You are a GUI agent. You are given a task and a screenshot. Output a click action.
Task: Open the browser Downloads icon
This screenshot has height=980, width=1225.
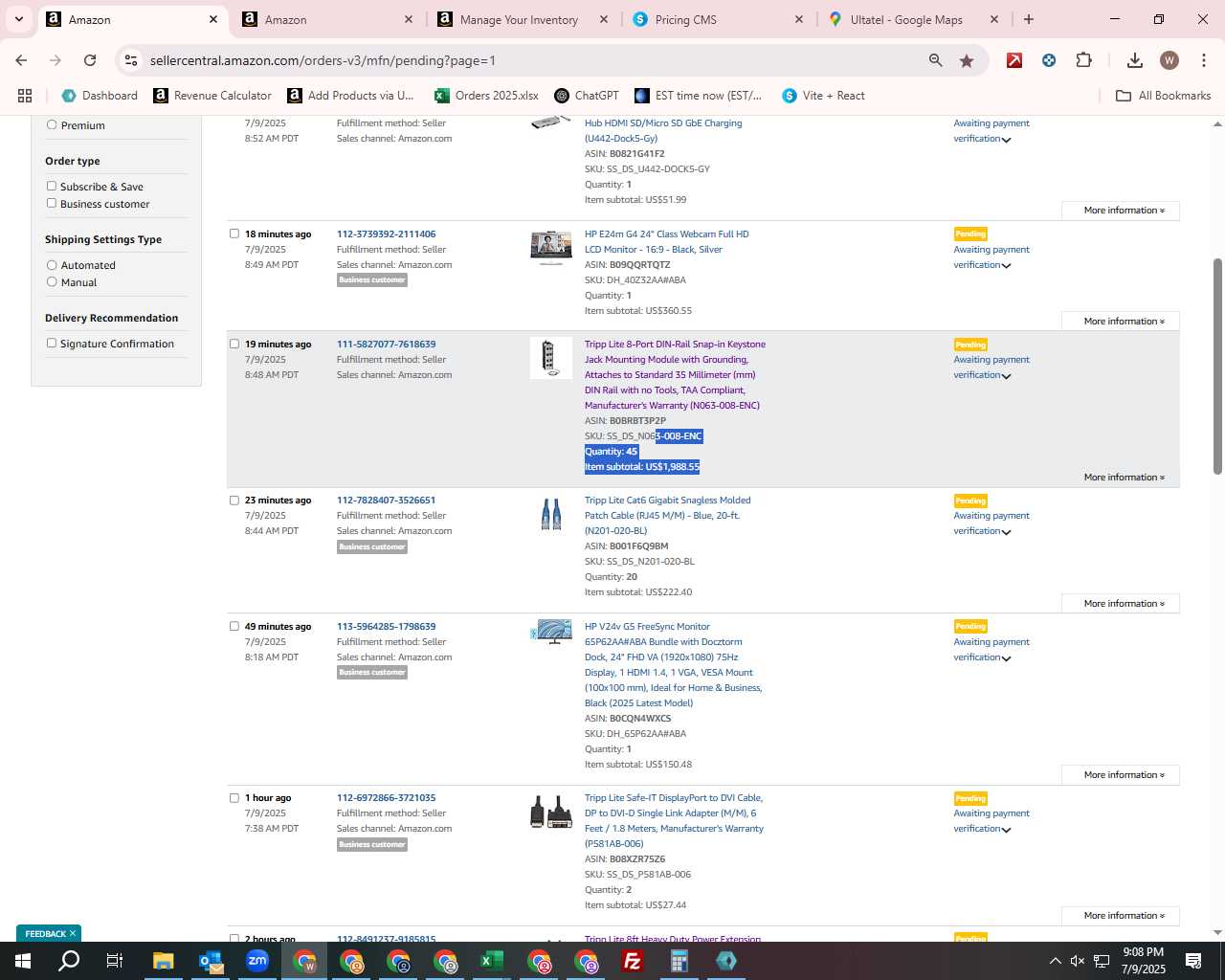[1134, 60]
